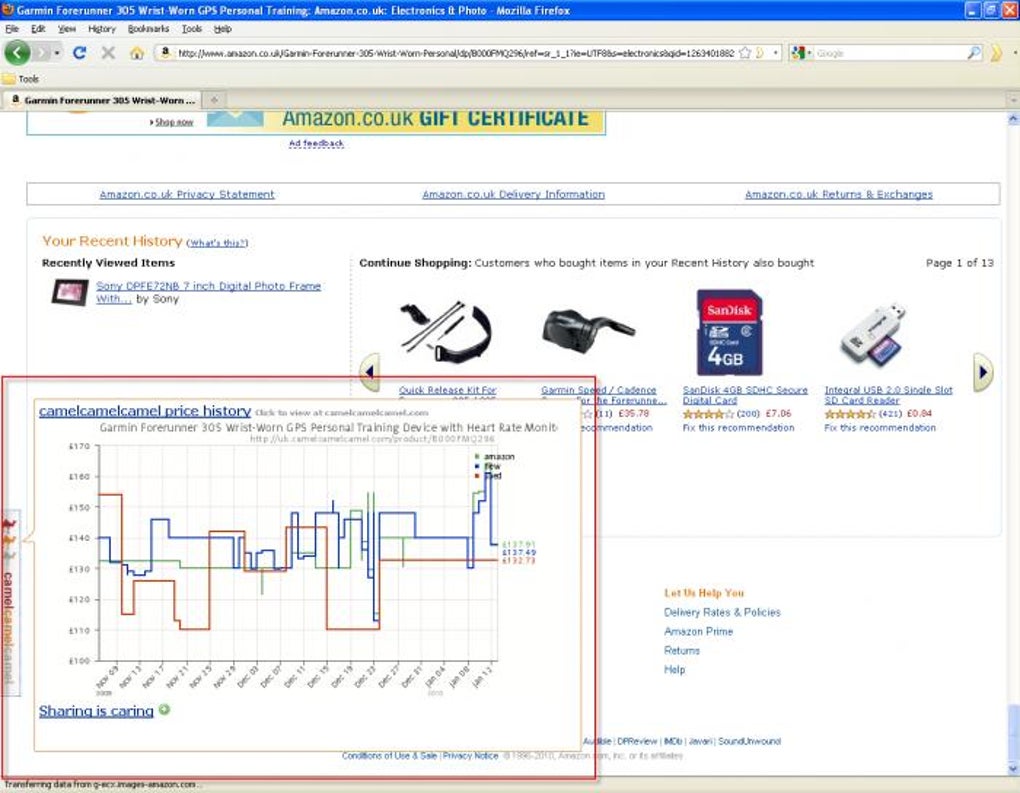Go back with the green Back arrow

click(18, 53)
